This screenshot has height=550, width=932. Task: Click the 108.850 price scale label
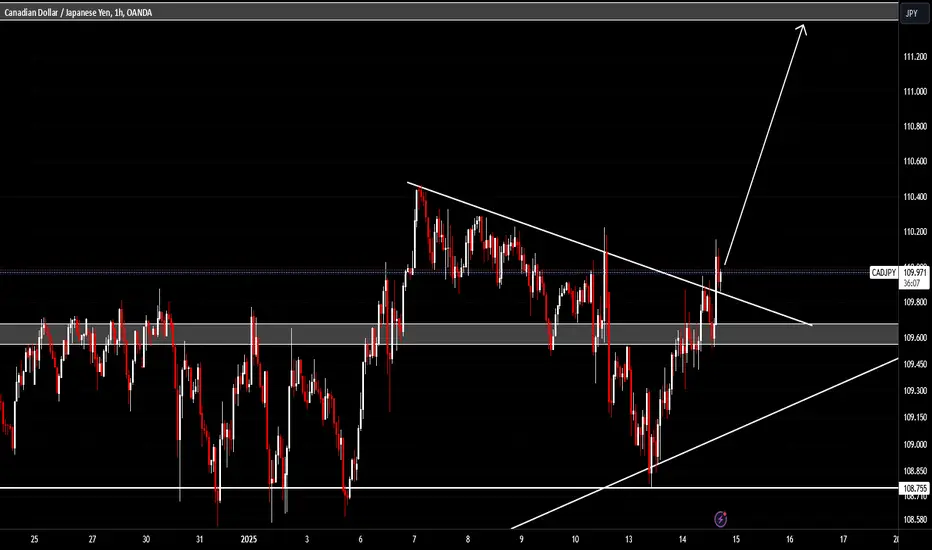coord(915,471)
